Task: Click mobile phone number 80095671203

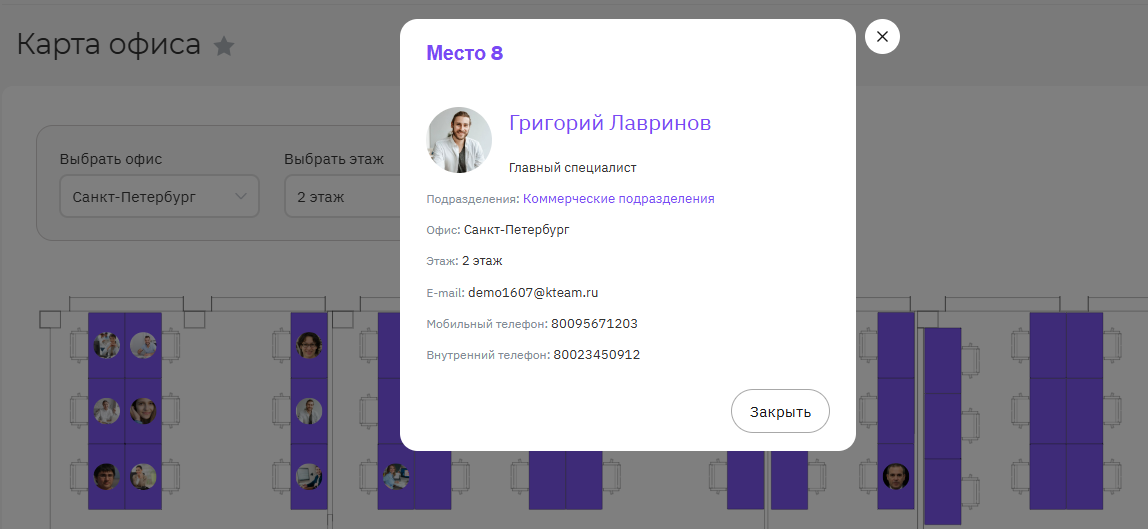Action: 594,323
